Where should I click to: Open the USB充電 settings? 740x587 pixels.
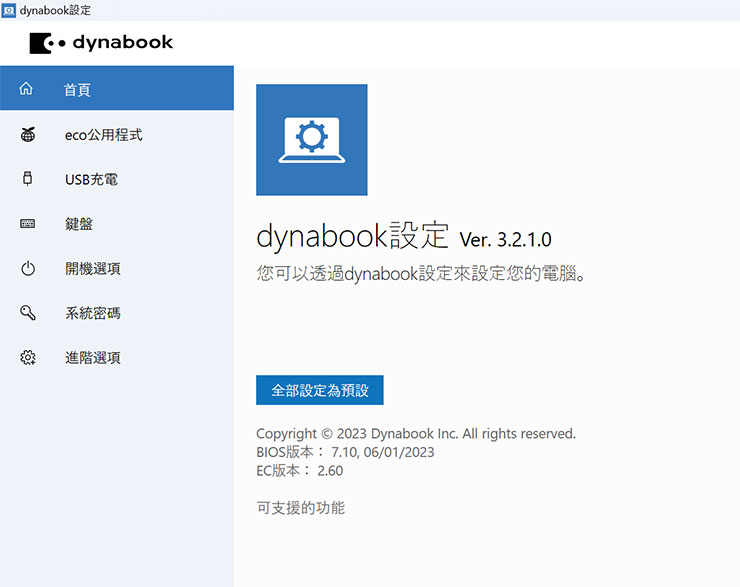click(117, 179)
